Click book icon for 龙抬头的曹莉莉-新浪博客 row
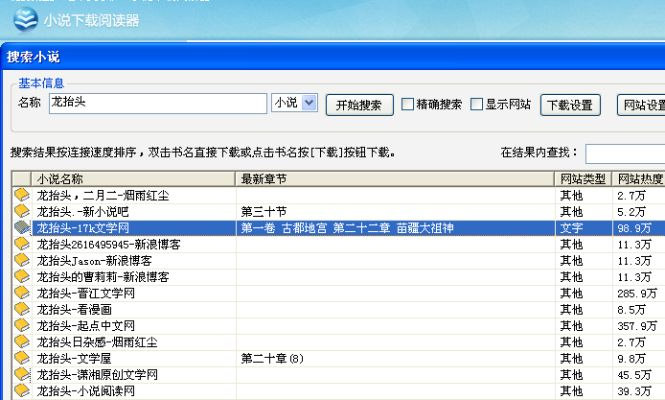The height and width of the screenshot is (400, 665). (22, 277)
